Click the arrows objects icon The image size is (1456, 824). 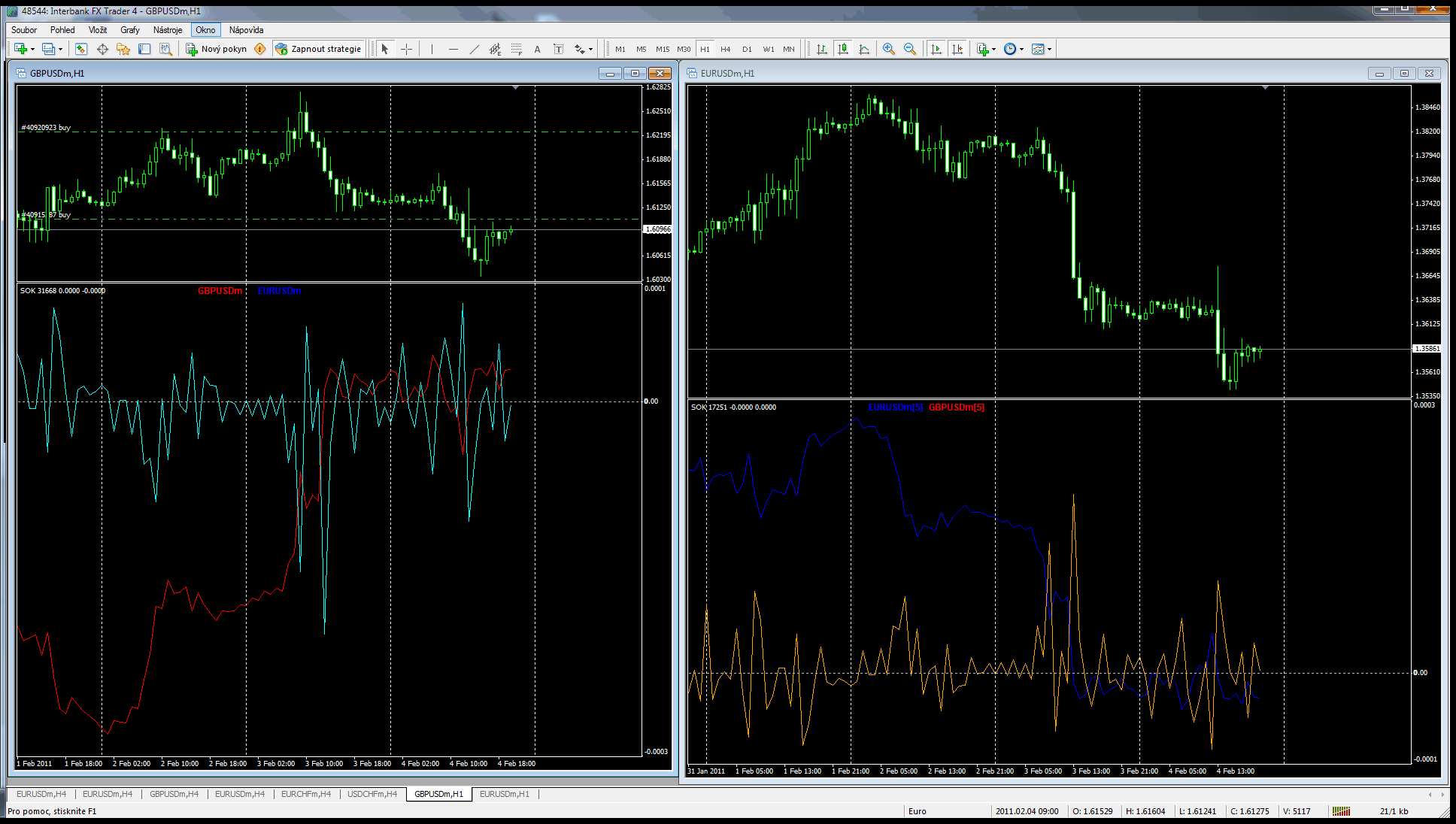click(x=579, y=49)
